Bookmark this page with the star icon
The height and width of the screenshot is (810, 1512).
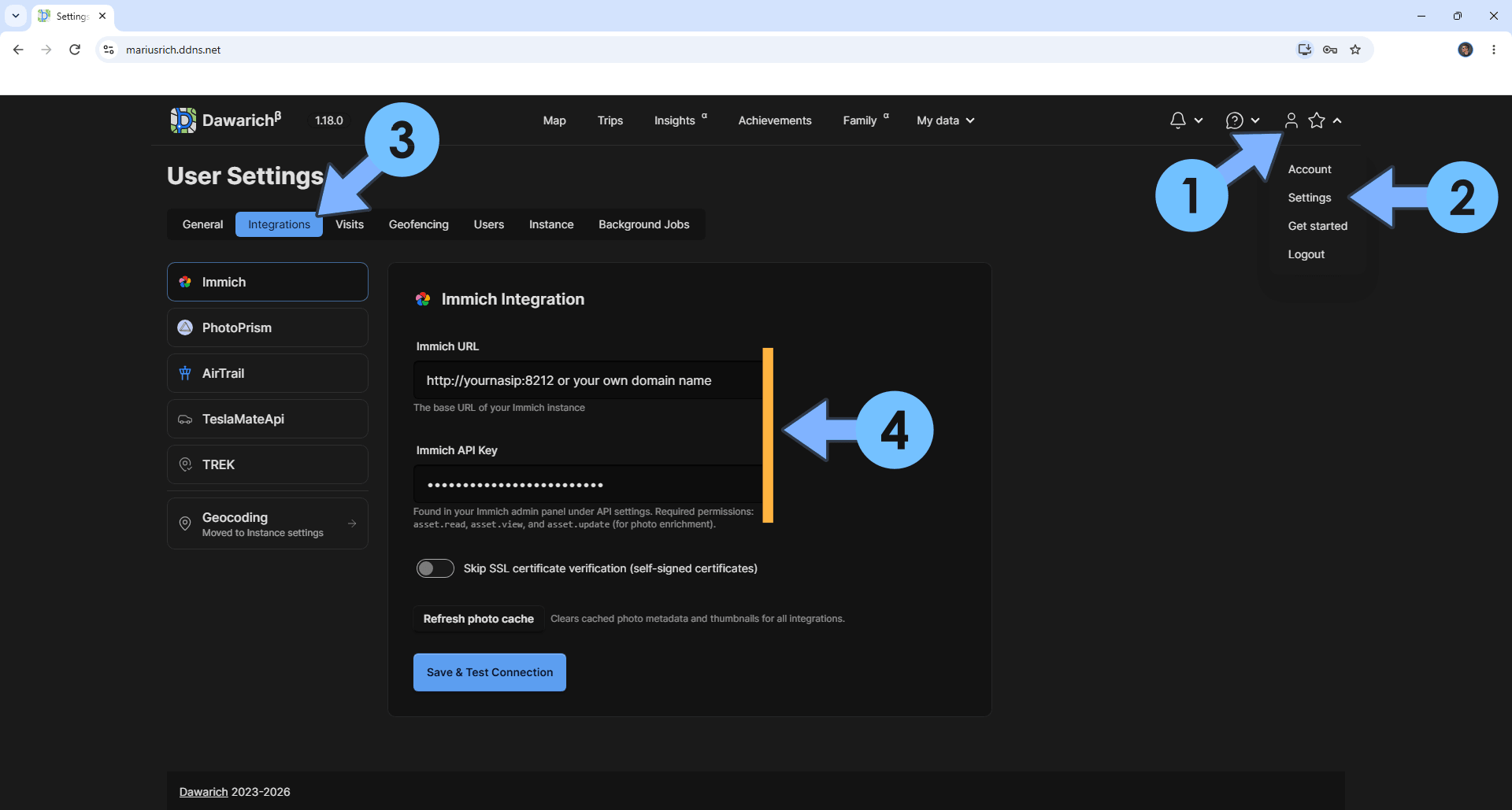(x=1355, y=50)
